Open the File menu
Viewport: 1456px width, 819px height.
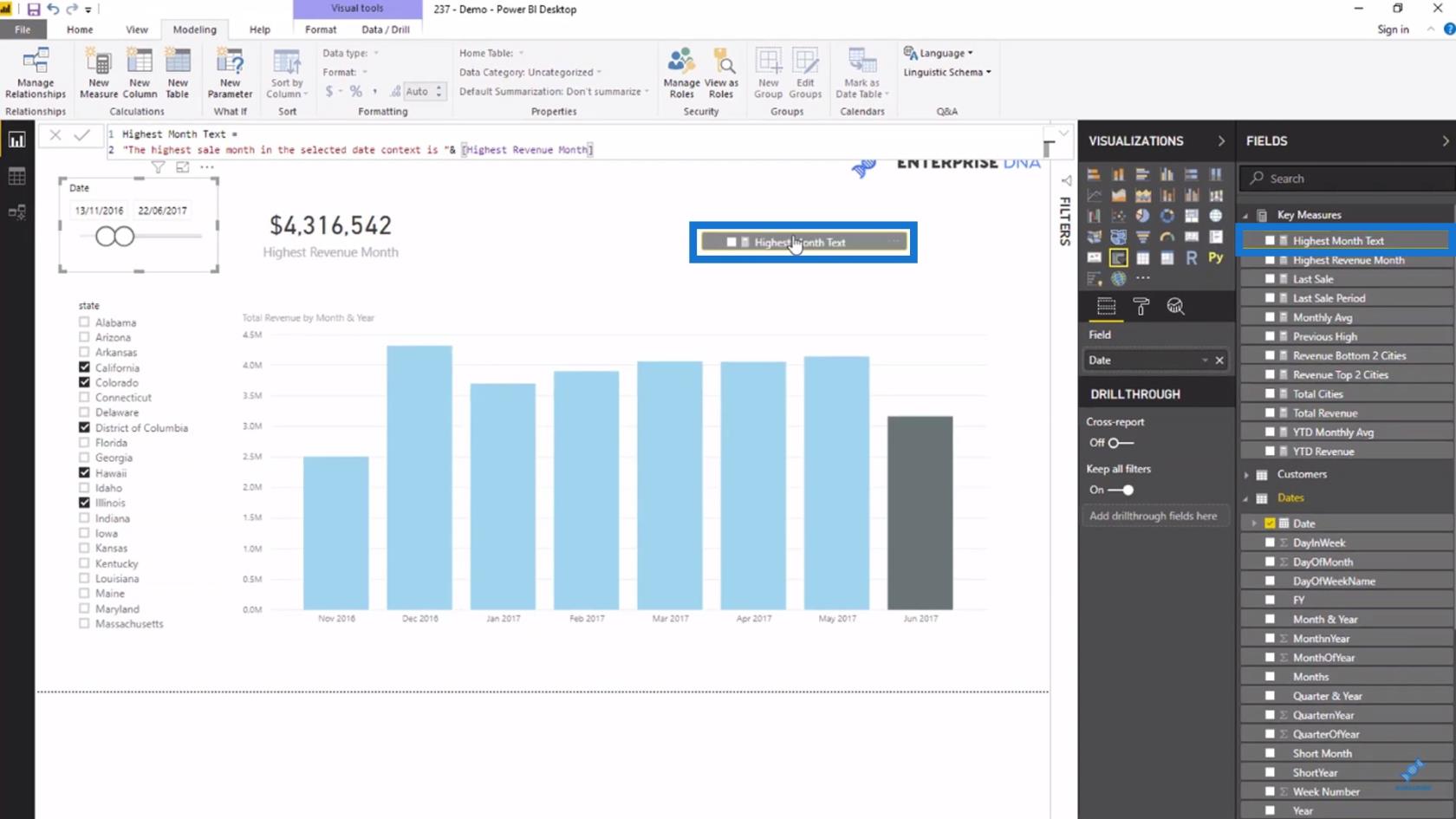(23, 29)
